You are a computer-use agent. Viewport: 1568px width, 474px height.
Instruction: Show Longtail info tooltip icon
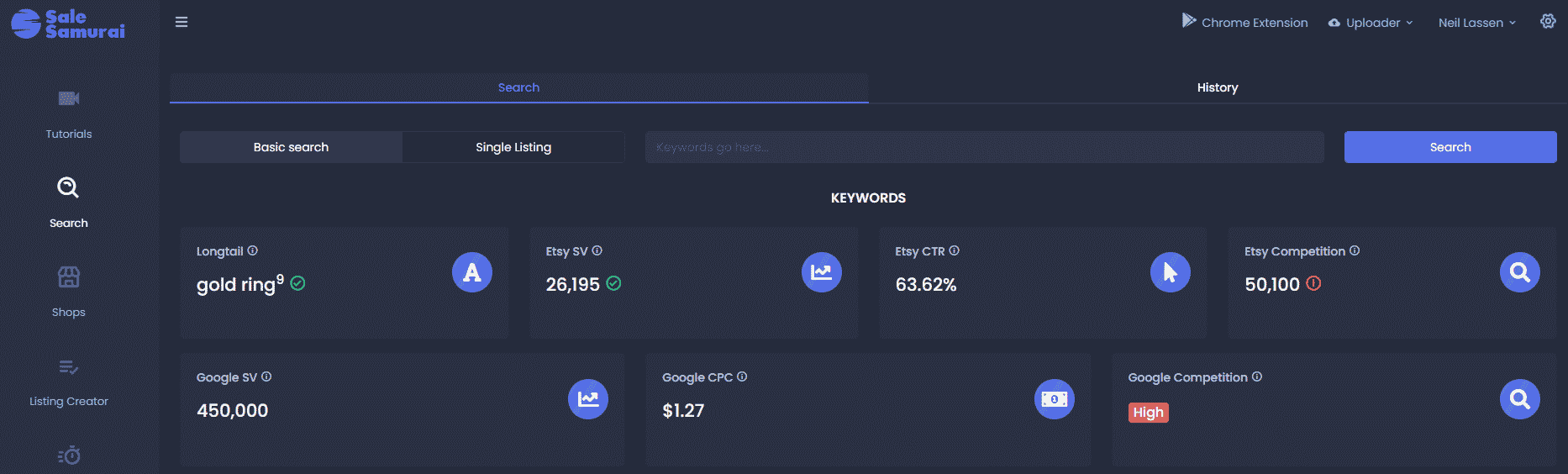point(253,250)
